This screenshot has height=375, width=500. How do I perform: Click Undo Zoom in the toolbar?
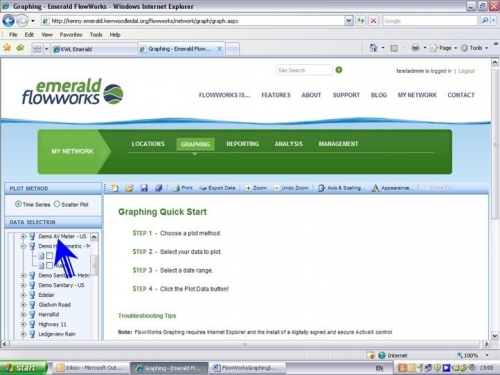coord(291,188)
